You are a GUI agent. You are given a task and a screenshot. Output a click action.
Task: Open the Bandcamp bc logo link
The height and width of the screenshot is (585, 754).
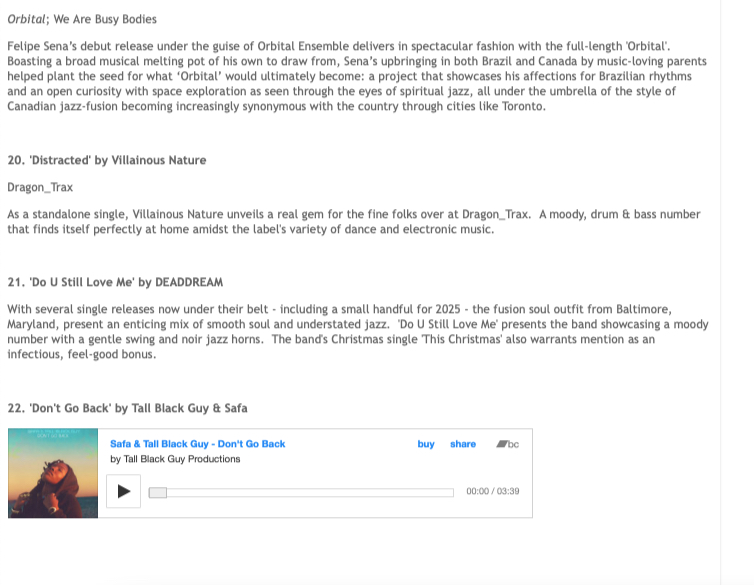coord(507,444)
